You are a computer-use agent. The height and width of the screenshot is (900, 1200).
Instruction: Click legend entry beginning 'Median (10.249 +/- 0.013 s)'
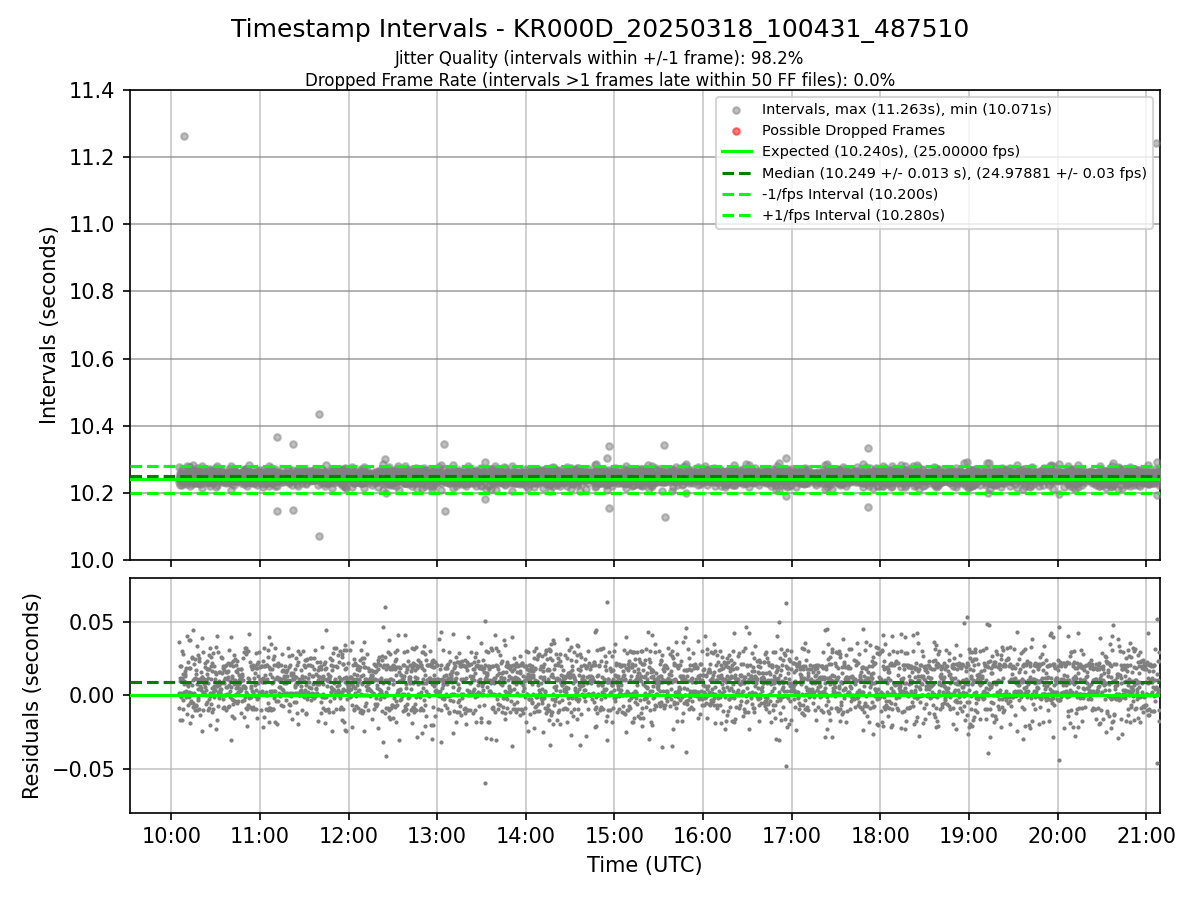coord(954,172)
